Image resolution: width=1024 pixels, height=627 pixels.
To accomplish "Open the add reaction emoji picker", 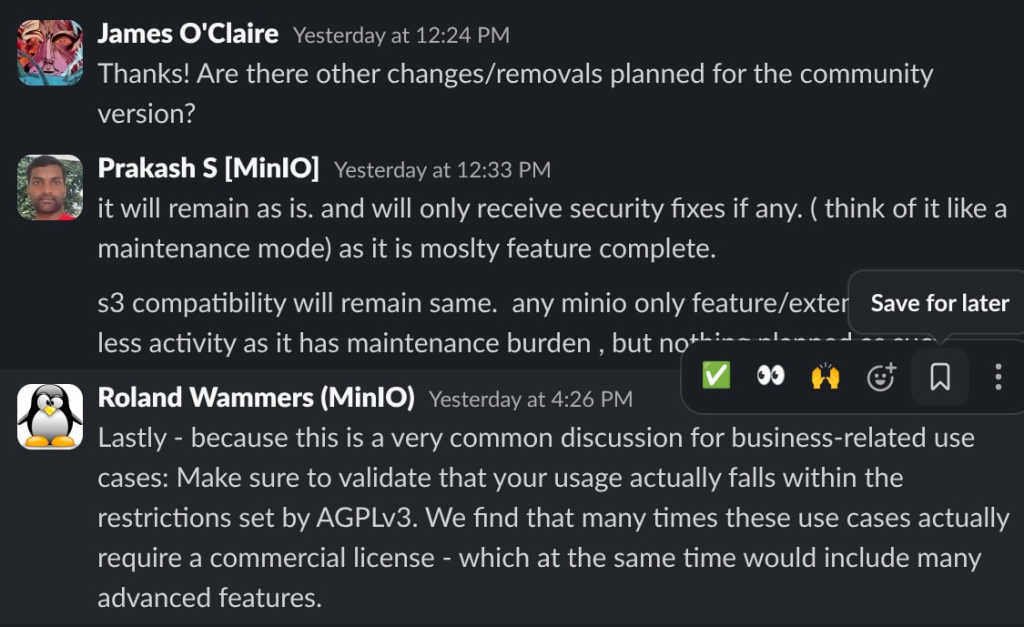I will coord(880,376).
